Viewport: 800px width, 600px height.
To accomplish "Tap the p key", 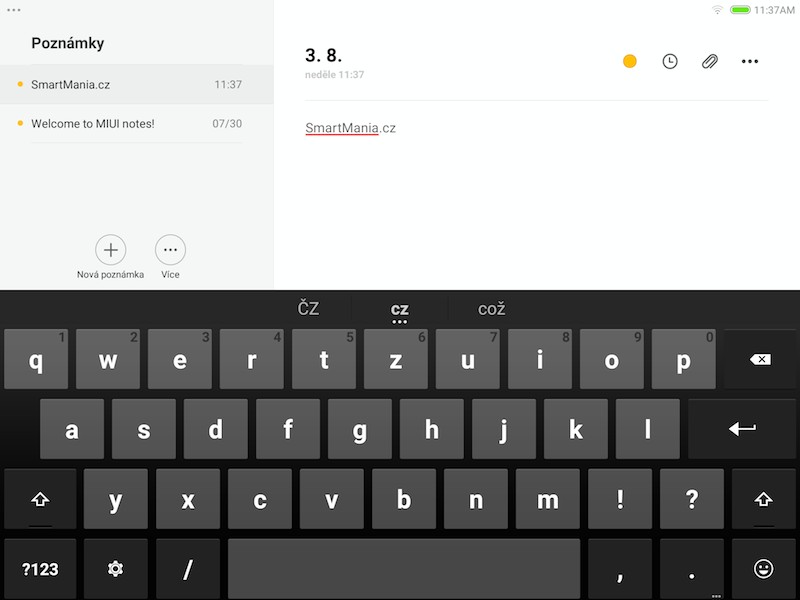I will [684, 360].
